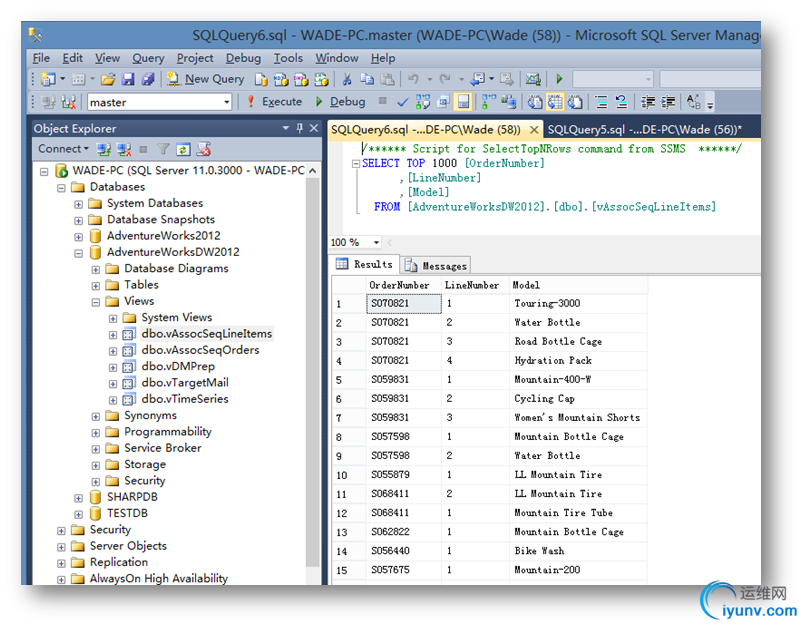Select the Results tab

pyautogui.click(x=365, y=264)
